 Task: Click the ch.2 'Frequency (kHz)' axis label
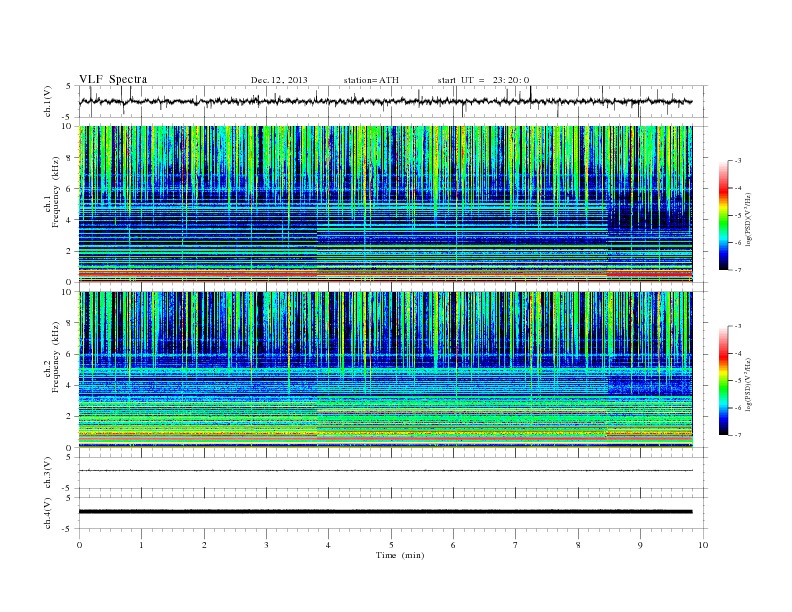coord(55,357)
